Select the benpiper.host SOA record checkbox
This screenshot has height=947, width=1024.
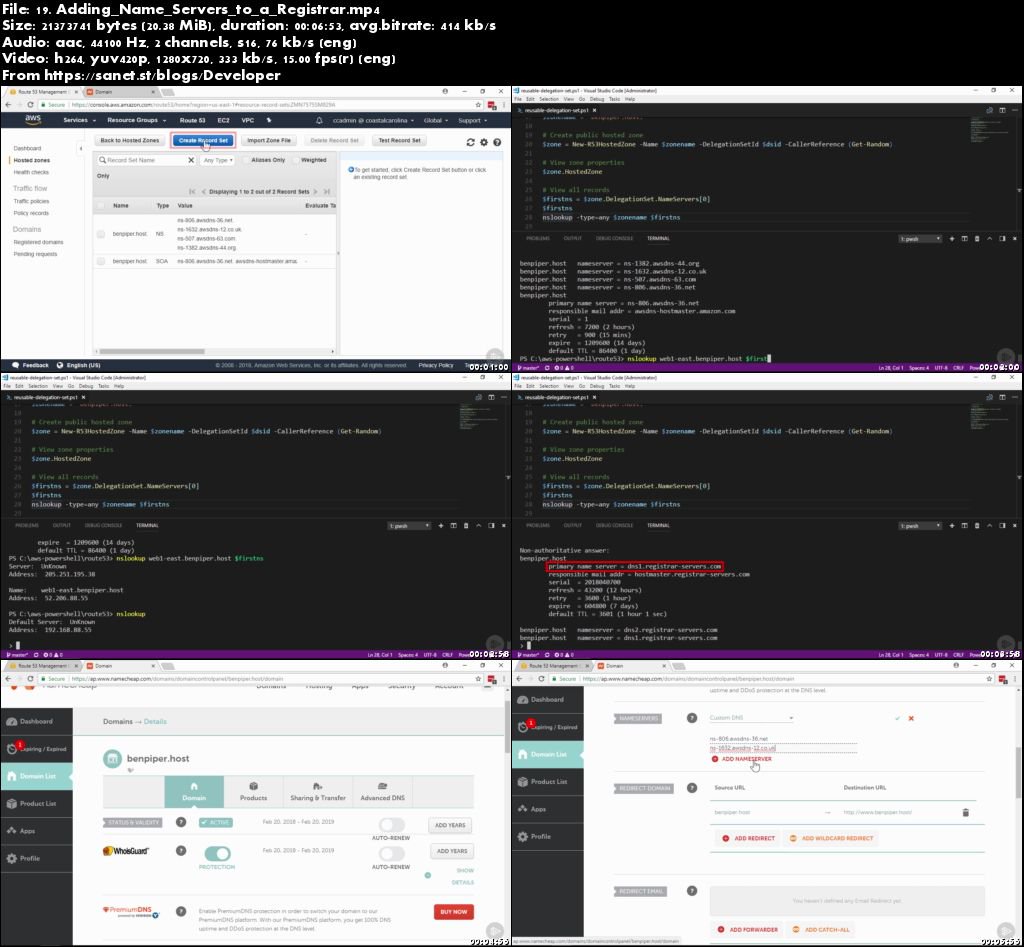point(101,261)
